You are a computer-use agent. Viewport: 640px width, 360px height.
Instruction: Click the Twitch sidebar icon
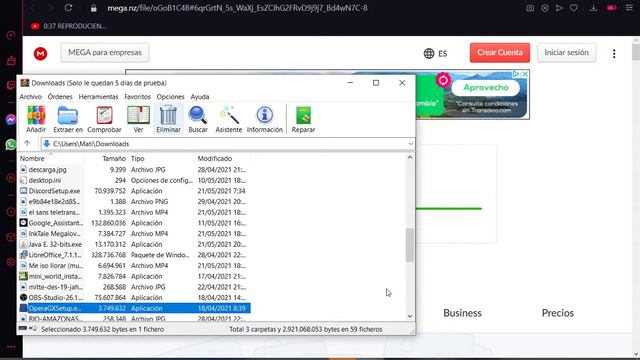11,85
